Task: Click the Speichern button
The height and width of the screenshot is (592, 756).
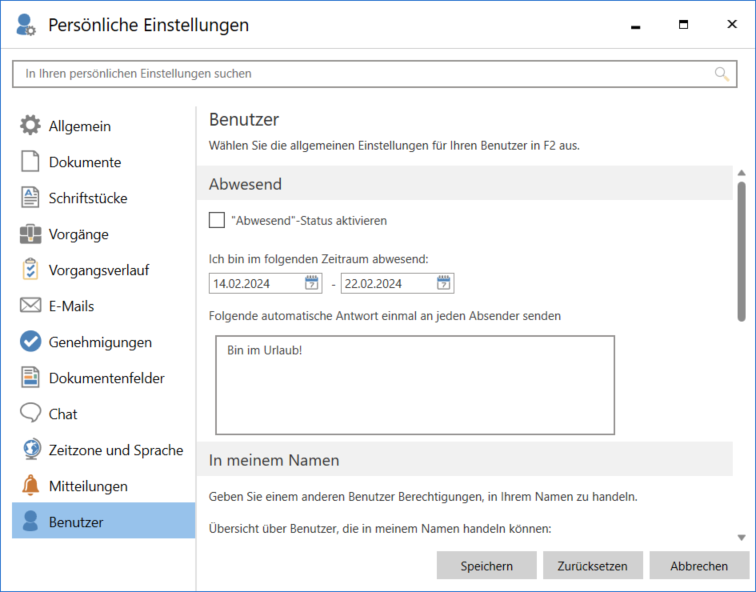Action: click(x=486, y=565)
